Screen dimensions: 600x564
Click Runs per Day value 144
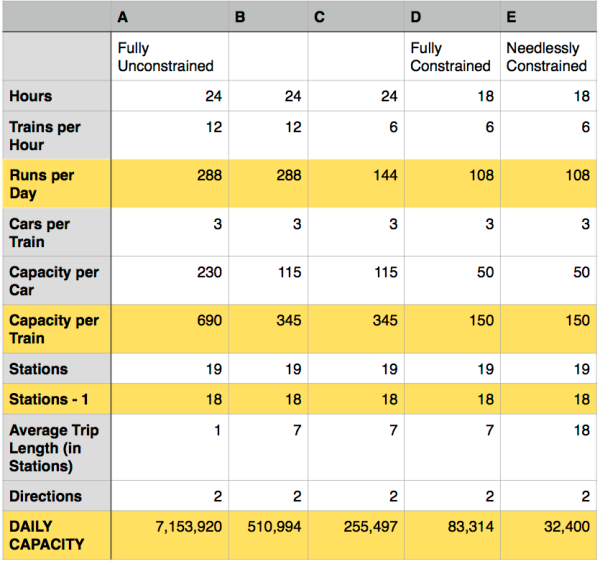[385, 175]
